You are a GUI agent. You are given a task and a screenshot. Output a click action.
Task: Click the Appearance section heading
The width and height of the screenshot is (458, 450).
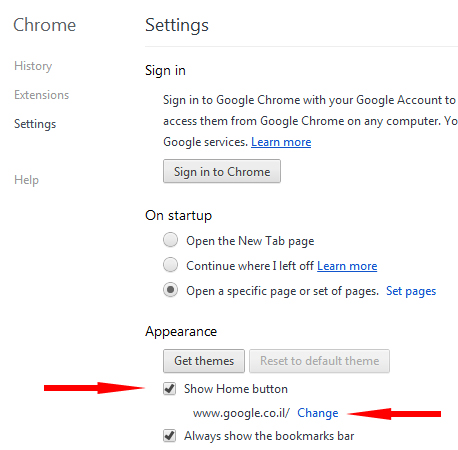181,332
